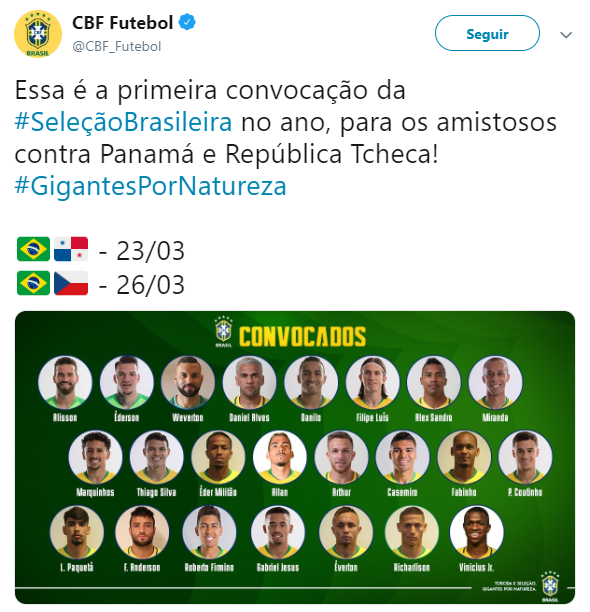Follow the account with Seguir button

[487, 34]
